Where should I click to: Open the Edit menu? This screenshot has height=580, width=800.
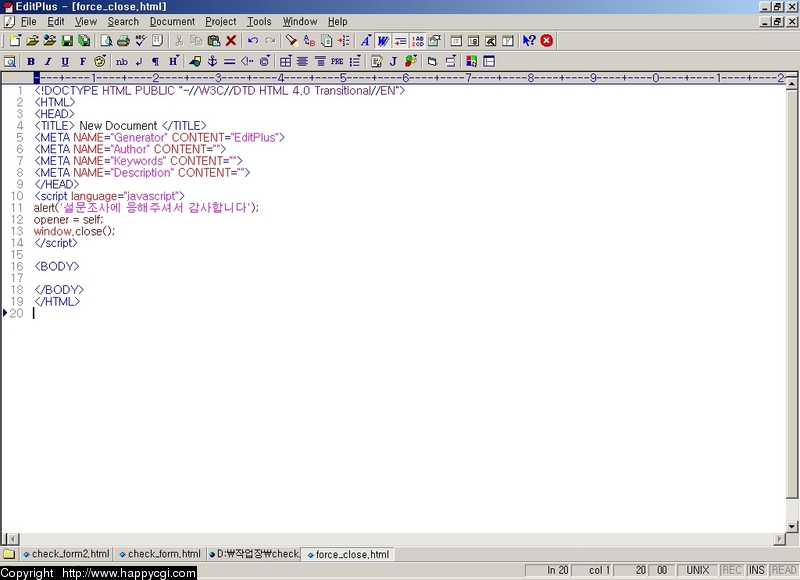pos(56,21)
